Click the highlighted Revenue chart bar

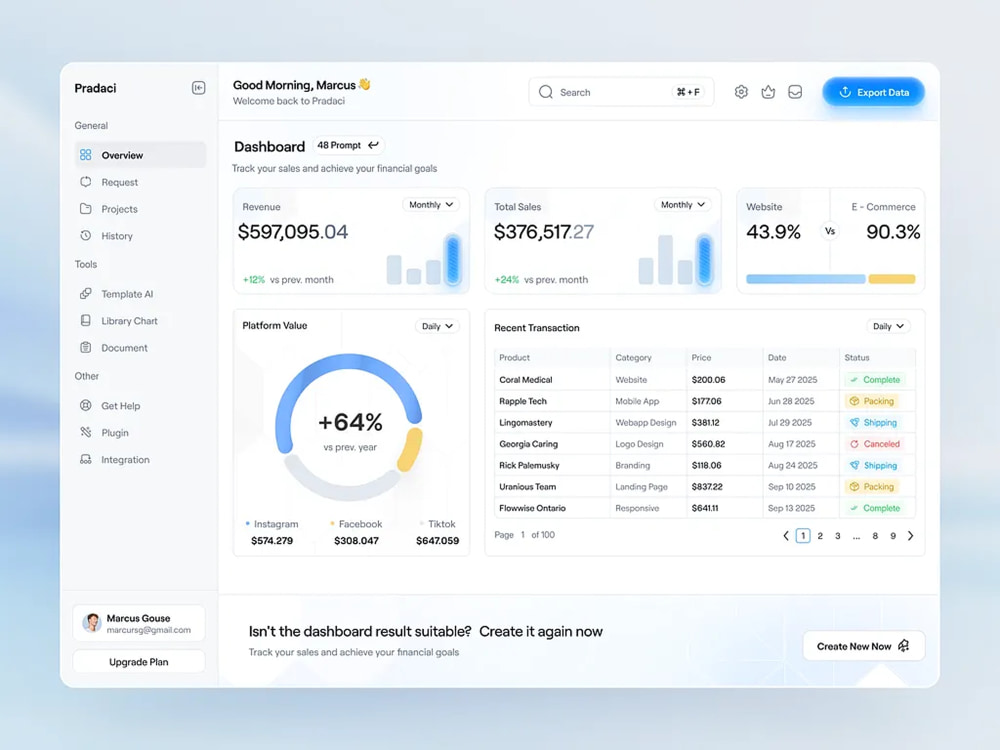[x=453, y=259]
